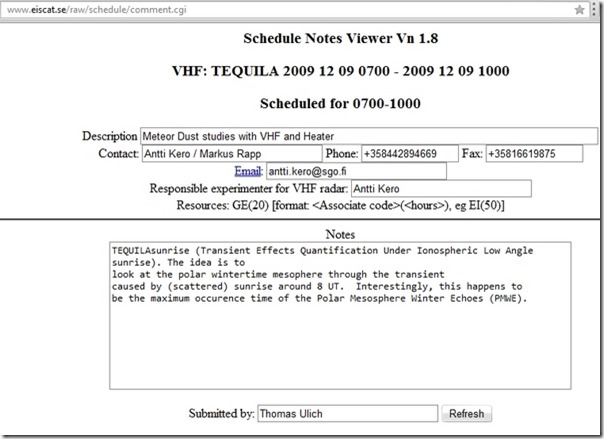Click the Contact field with Antti Kero / Markus Rapp
The height and width of the screenshot is (439, 604).
click(232, 154)
